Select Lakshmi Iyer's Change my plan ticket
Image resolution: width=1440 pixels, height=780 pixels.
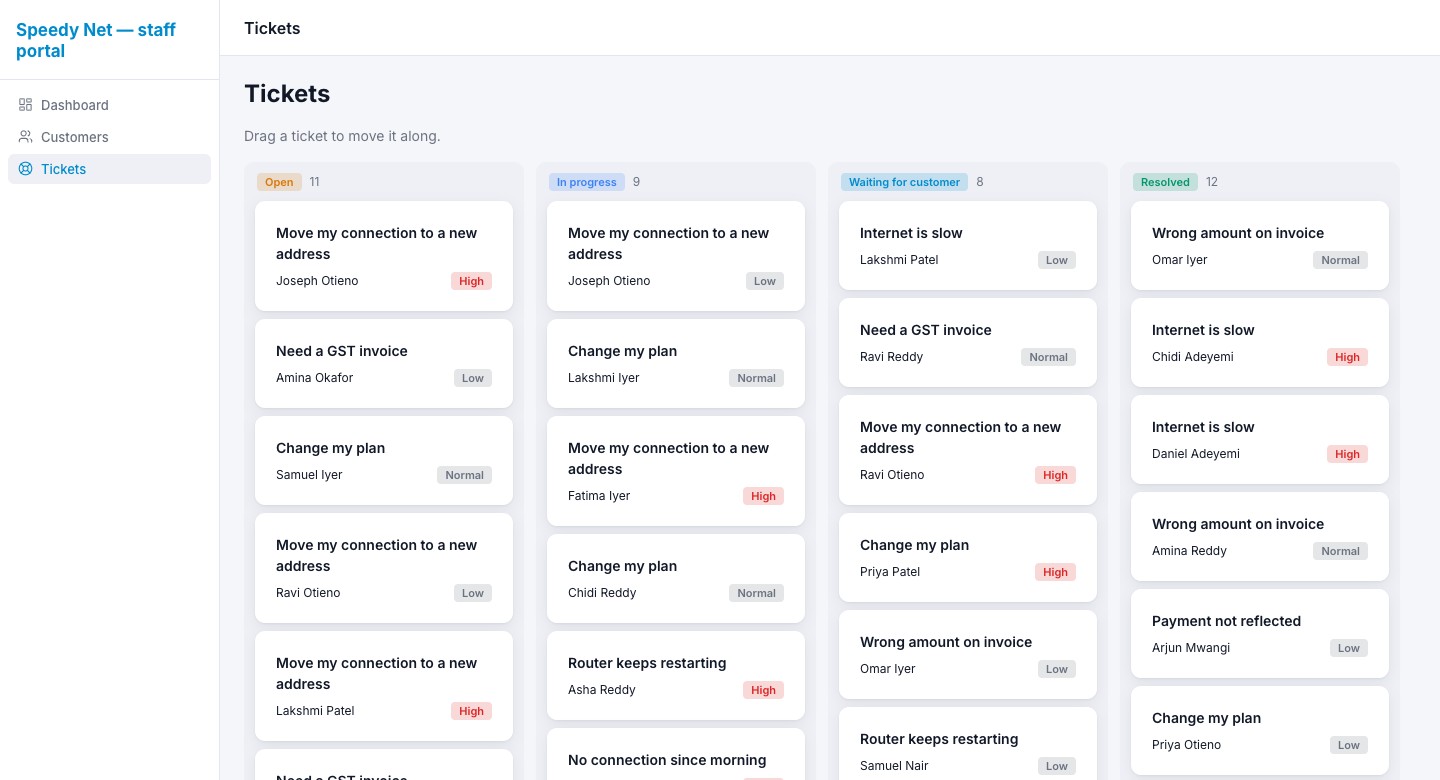coord(676,363)
